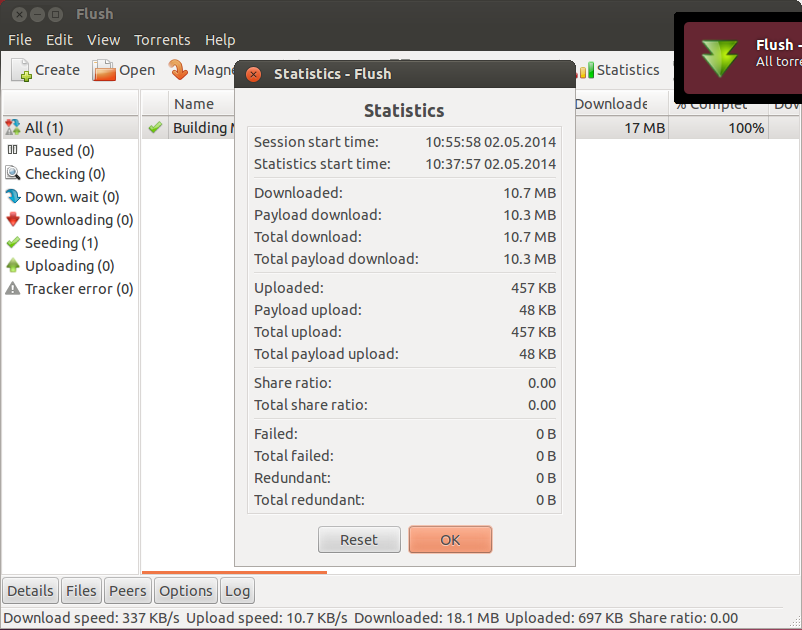802x630 pixels.
Task: Click the Paused filter pause icon
Action: pos(13,150)
